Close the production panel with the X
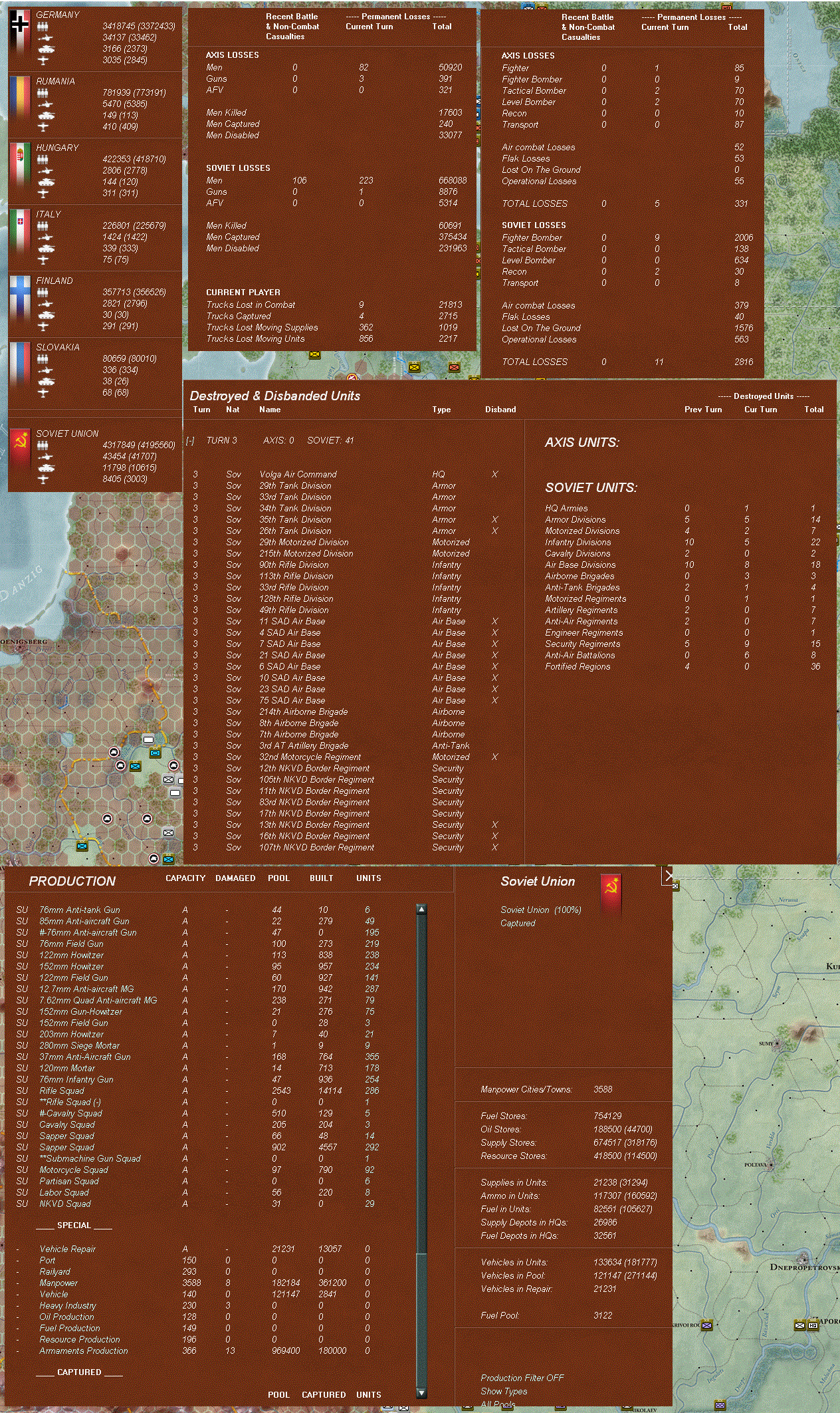This screenshot has width=840, height=1413. pyautogui.click(x=668, y=875)
